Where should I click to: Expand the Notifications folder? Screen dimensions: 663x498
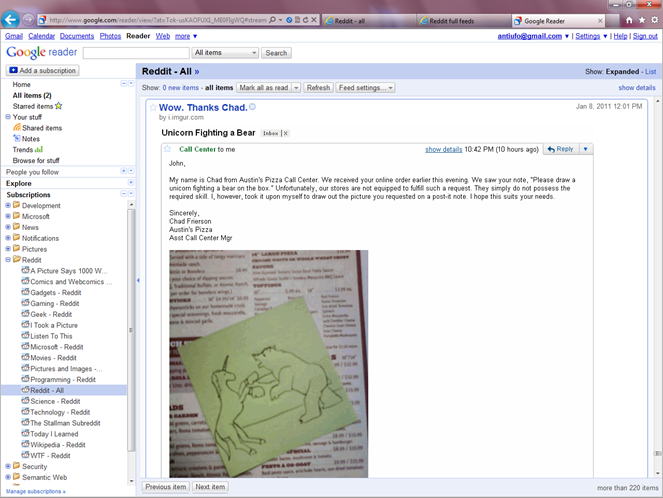tap(8, 238)
